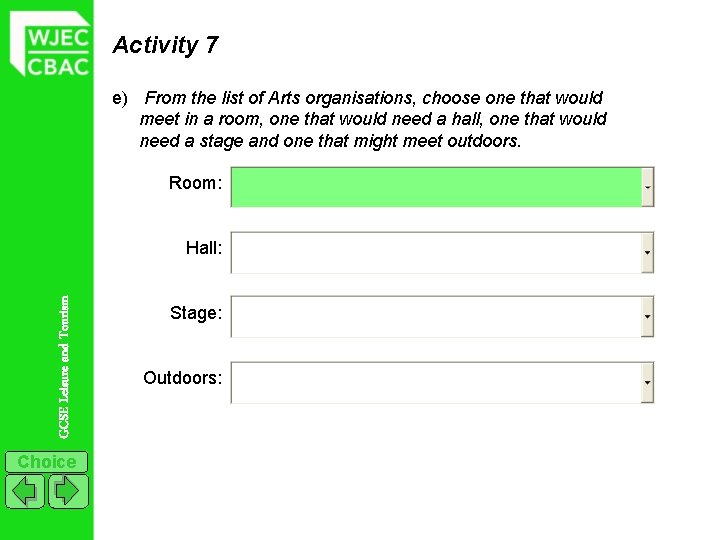The image size is (720, 540).
Task: Click inside the Stage answer field
Action: (436, 317)
